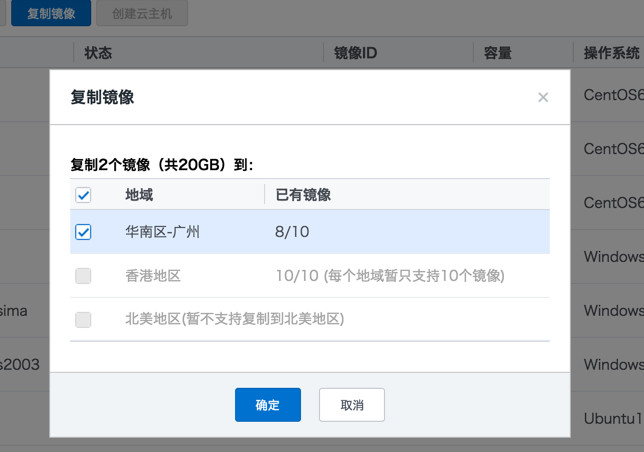The height and width of the screenshot is (452, 644).
Task: Select the Ubuntu operating system table cell
Action: [612, 417]
